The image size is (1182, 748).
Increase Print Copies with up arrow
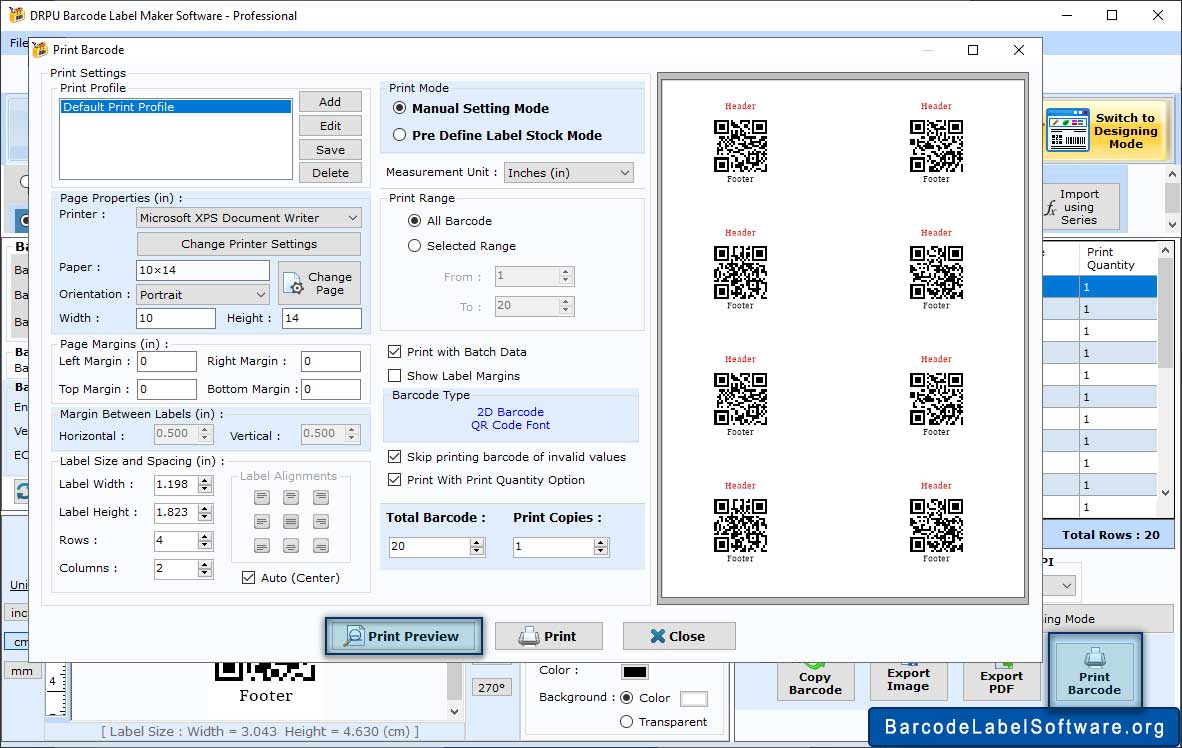pyautogui.click(x=601, y=542)
